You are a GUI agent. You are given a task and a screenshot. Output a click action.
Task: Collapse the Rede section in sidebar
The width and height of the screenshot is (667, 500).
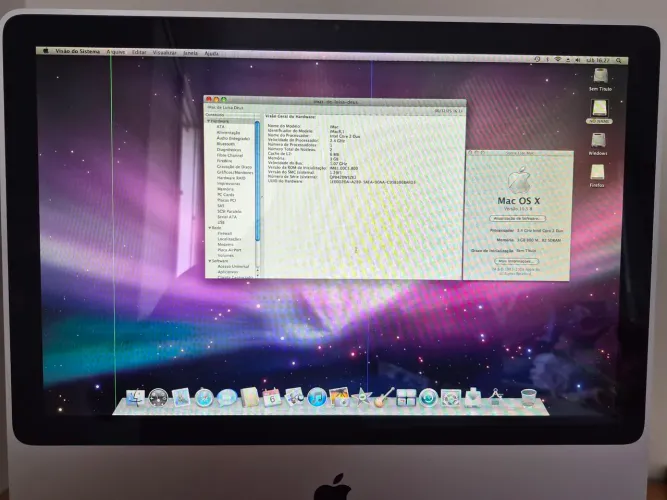(210, 228)
